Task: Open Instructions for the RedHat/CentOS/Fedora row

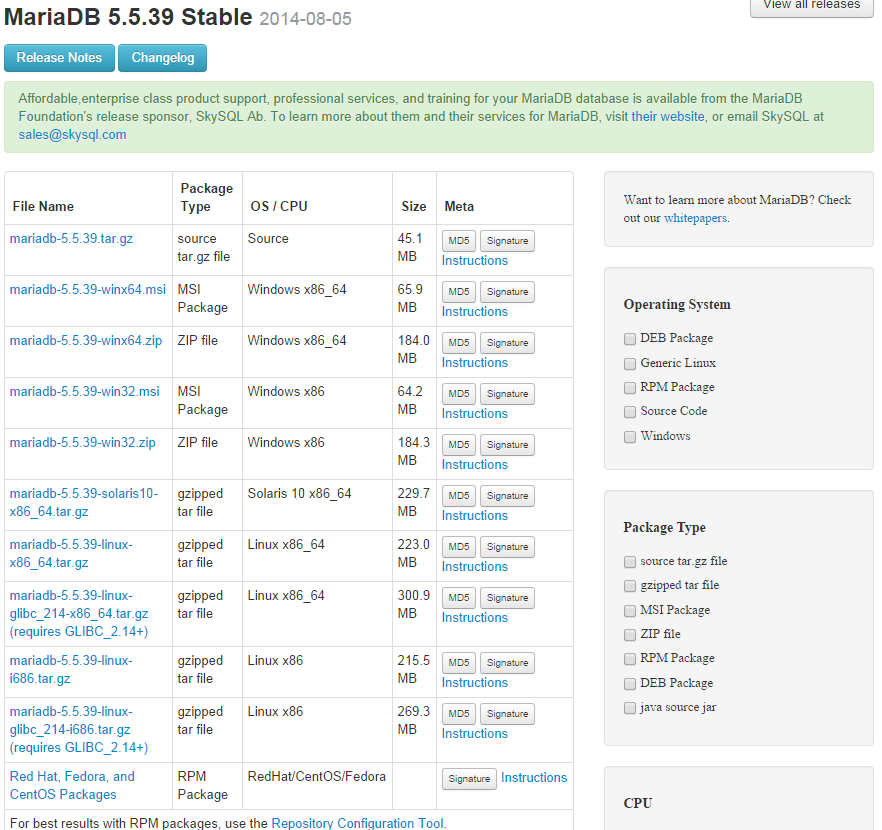Action: (x=534, y=778)
